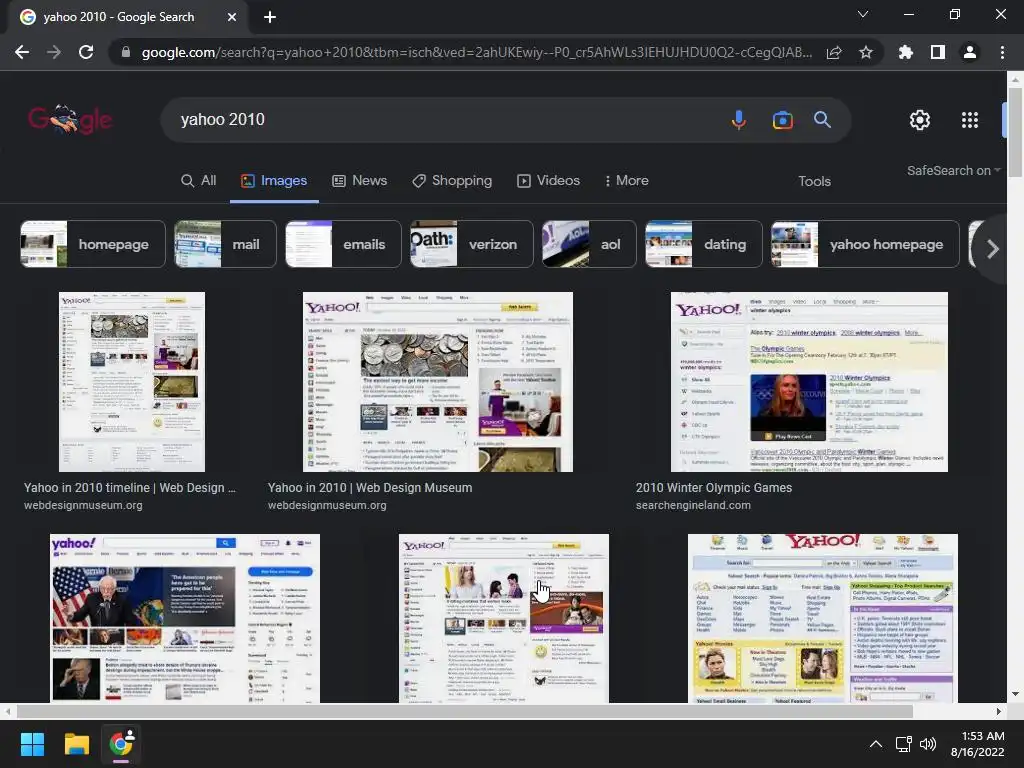
Task: Switch to the News tab
Action: click(x=359, y=181)
